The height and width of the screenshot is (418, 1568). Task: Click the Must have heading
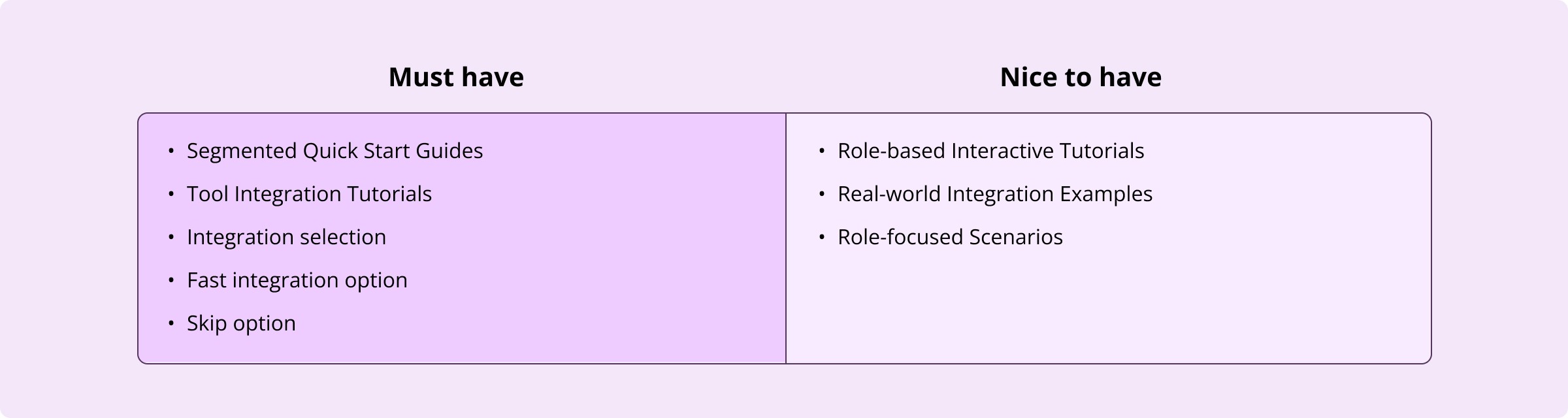tap(456, 77)
